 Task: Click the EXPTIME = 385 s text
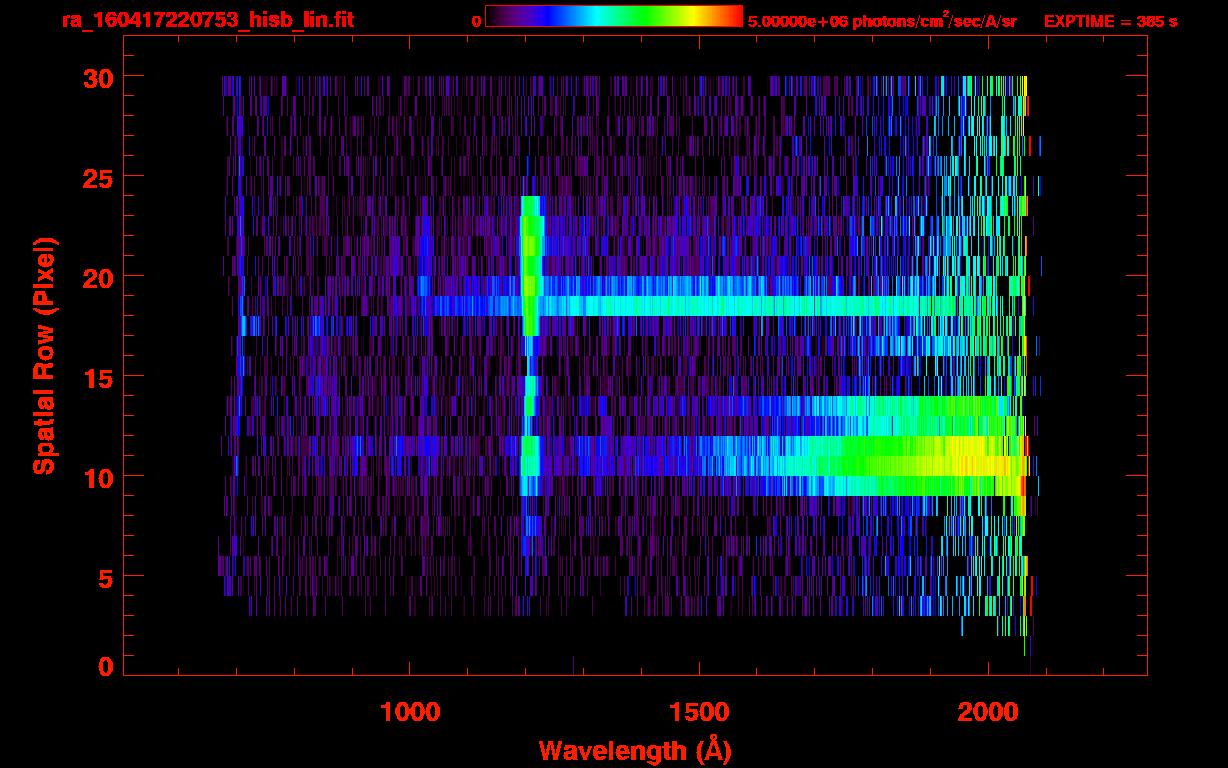point(1110,21)
